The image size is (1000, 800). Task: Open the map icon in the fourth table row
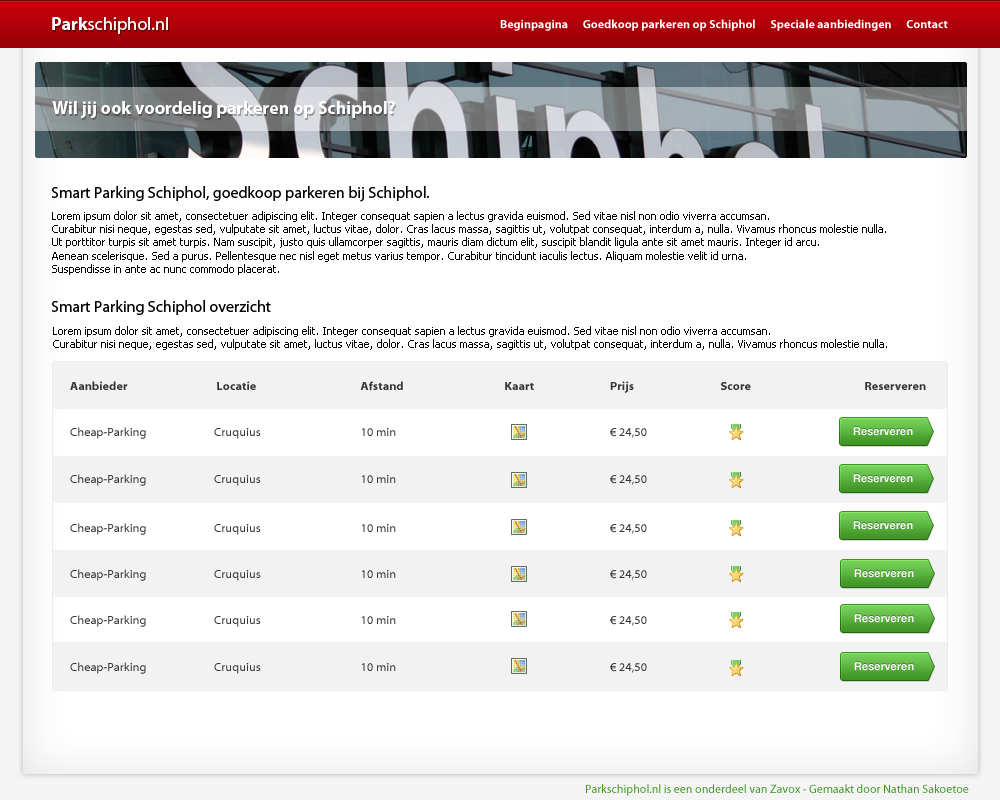click(x=519, y=574)
